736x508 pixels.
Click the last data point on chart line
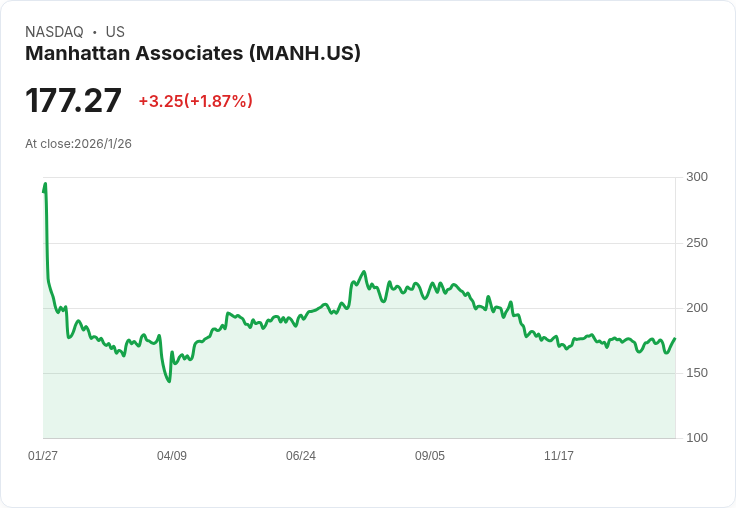[675, 339]
